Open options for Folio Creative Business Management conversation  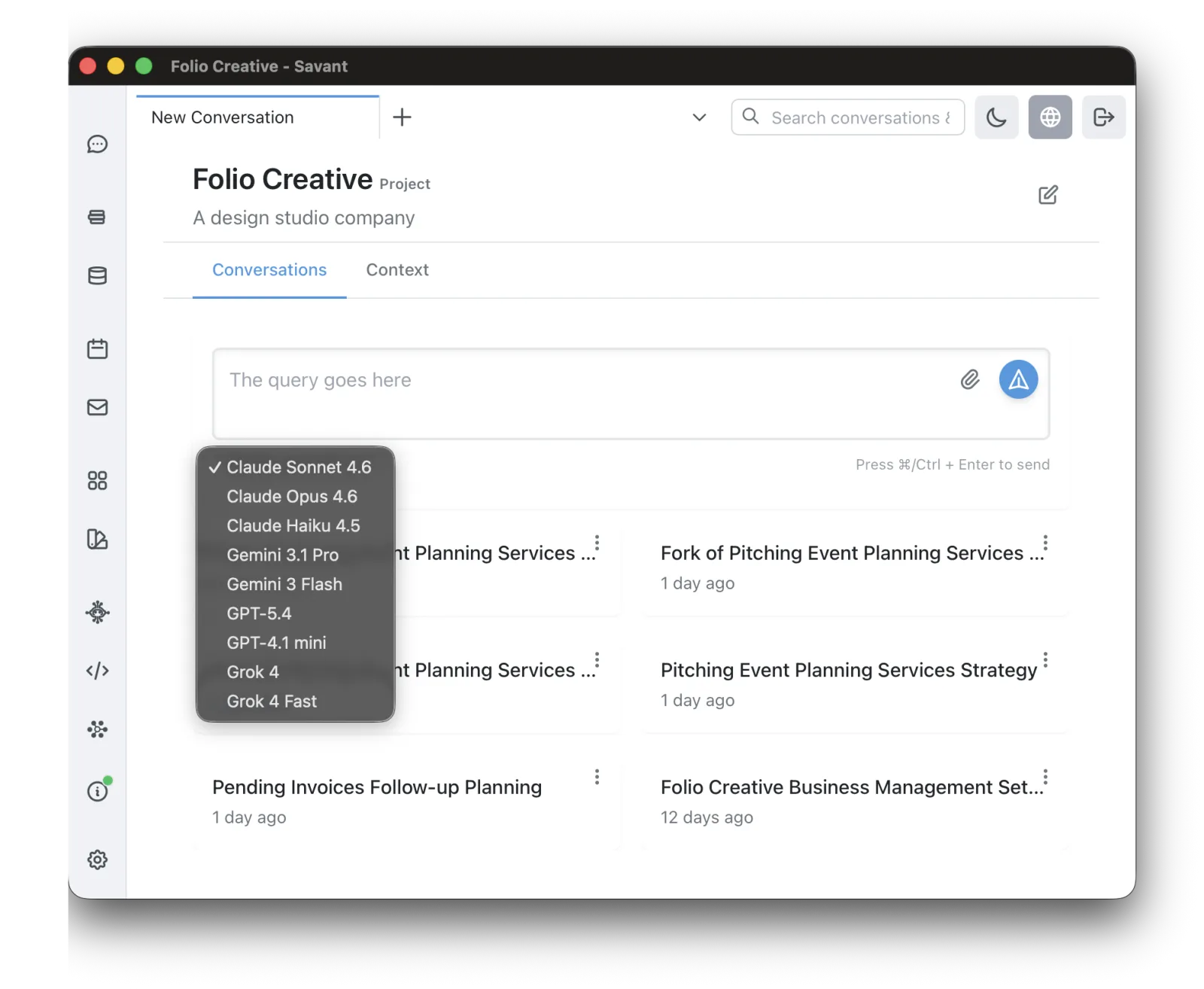[x=1045, y=777]
